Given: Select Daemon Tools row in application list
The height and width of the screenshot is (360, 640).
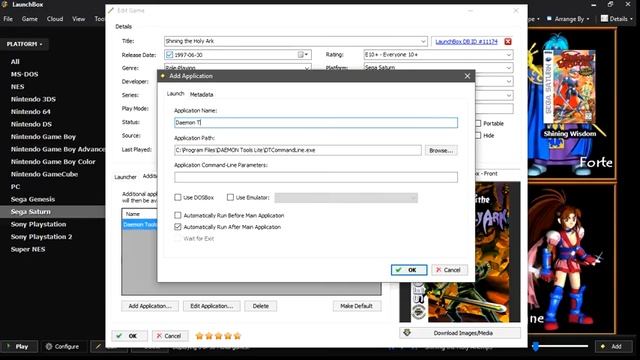Looking at the screenshot, I should coord(140,224).
